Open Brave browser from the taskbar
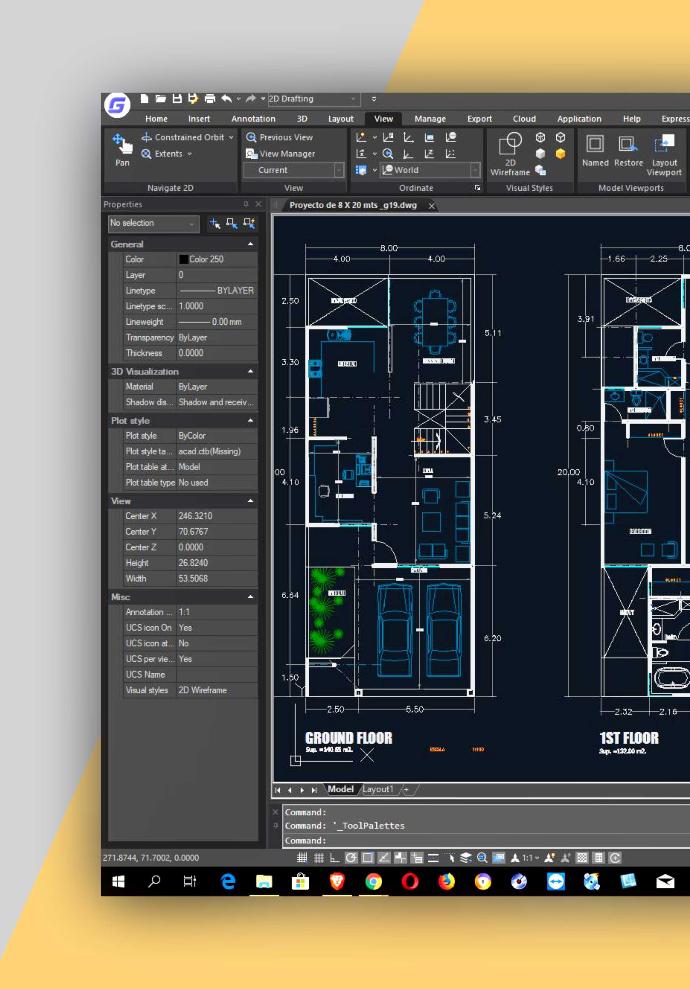Screen dimensions: 690x989 [337, 881]
